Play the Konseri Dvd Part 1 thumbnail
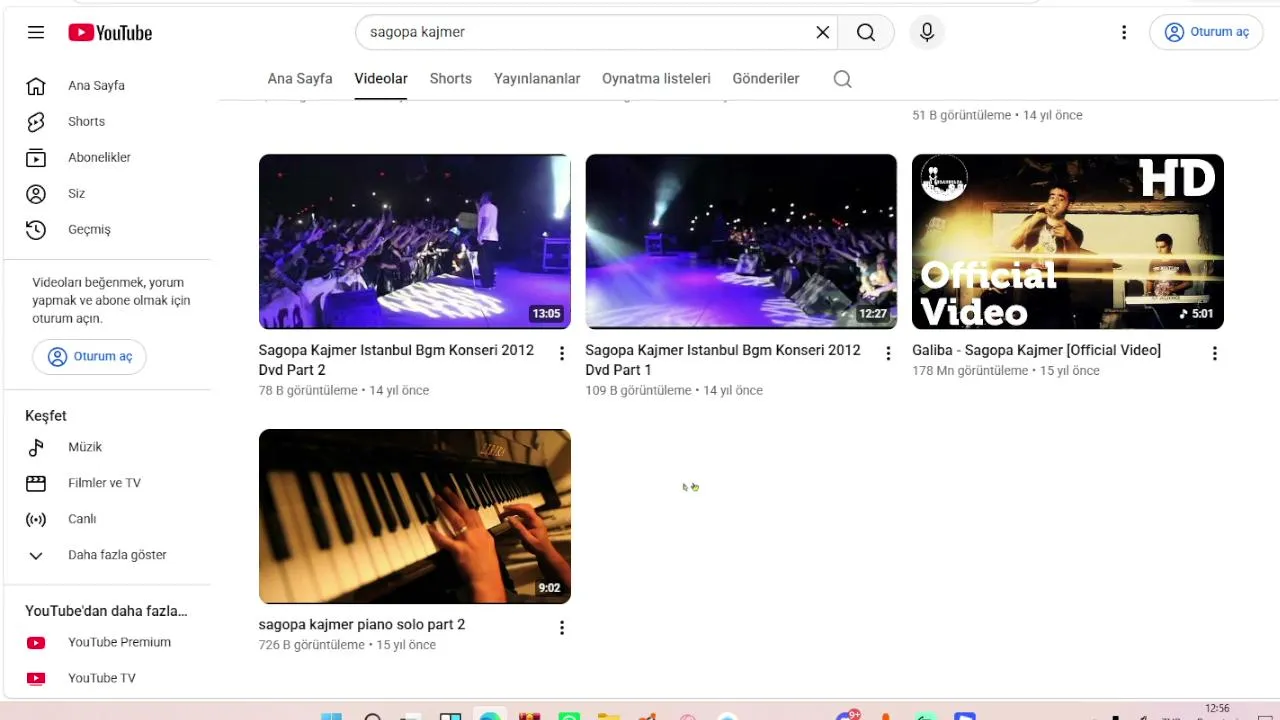Viewport: 1280px width, 720px height. [741, 241]
